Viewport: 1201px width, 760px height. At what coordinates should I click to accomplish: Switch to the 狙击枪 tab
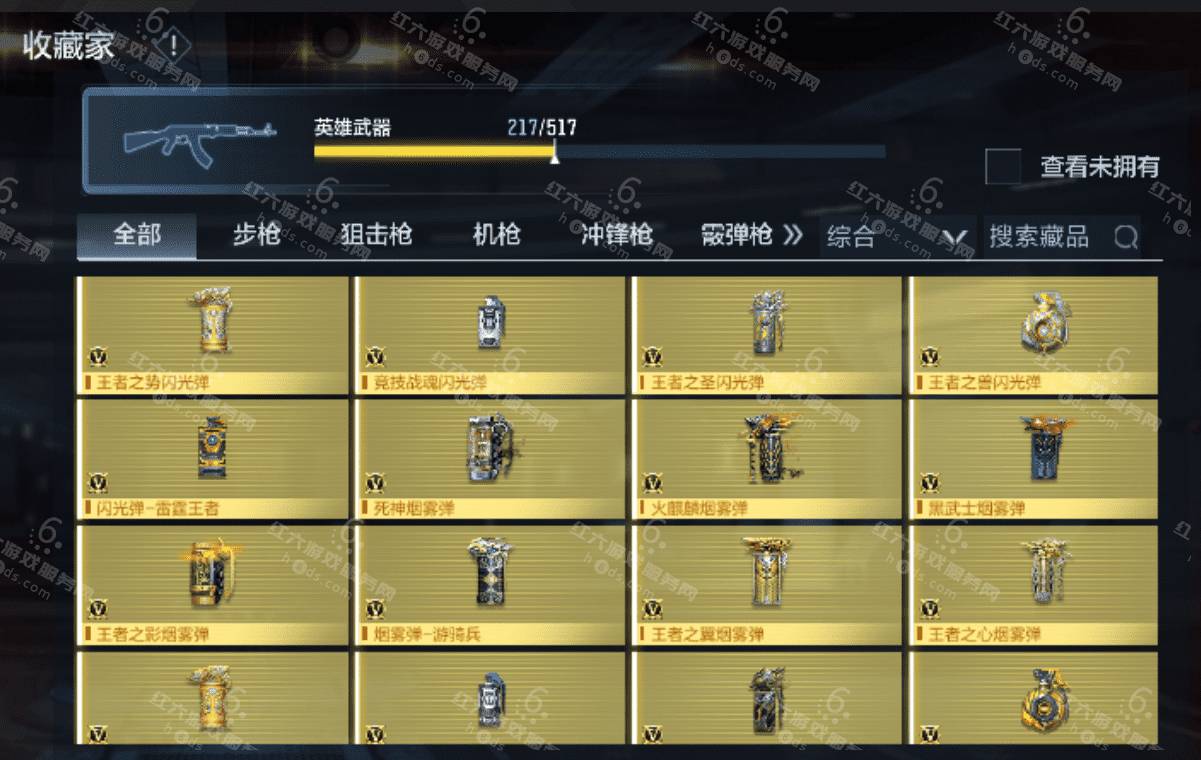tap(376, 235)
